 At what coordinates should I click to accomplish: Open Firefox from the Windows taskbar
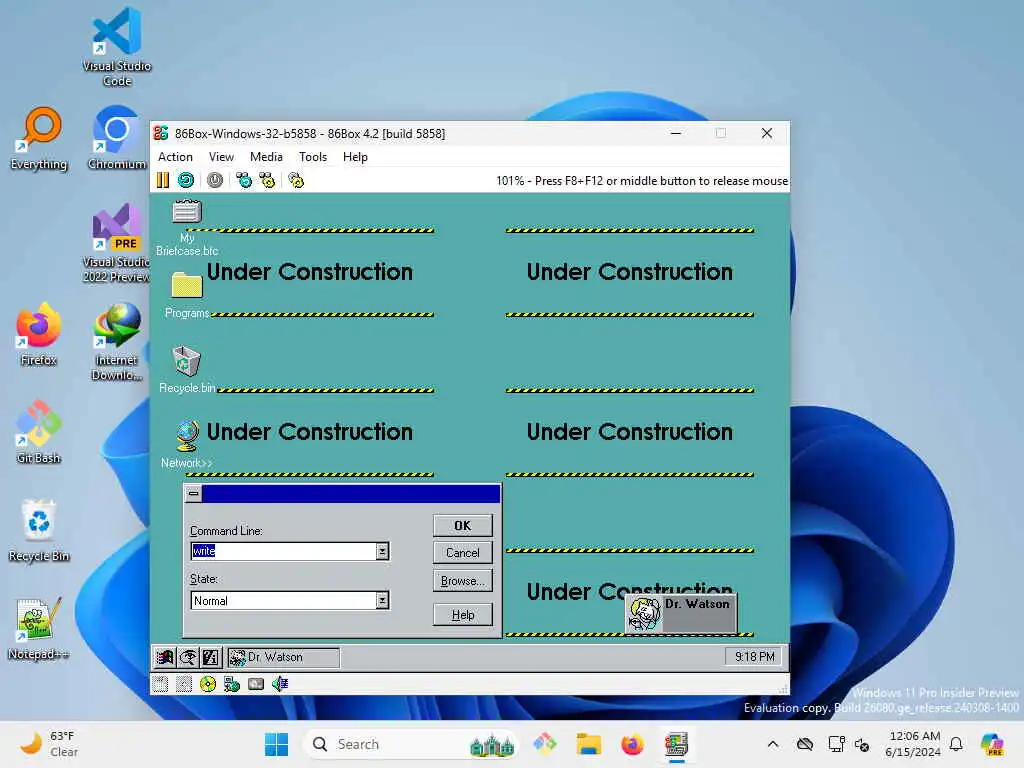pos(632,744)
